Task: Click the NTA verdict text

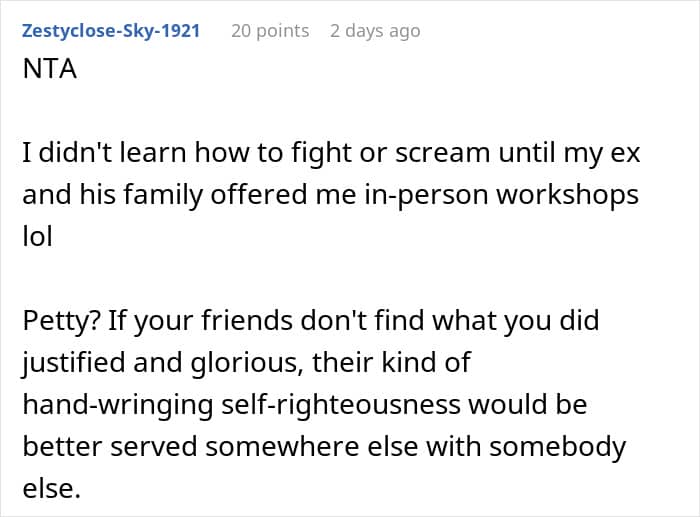Action: point(50,69)
